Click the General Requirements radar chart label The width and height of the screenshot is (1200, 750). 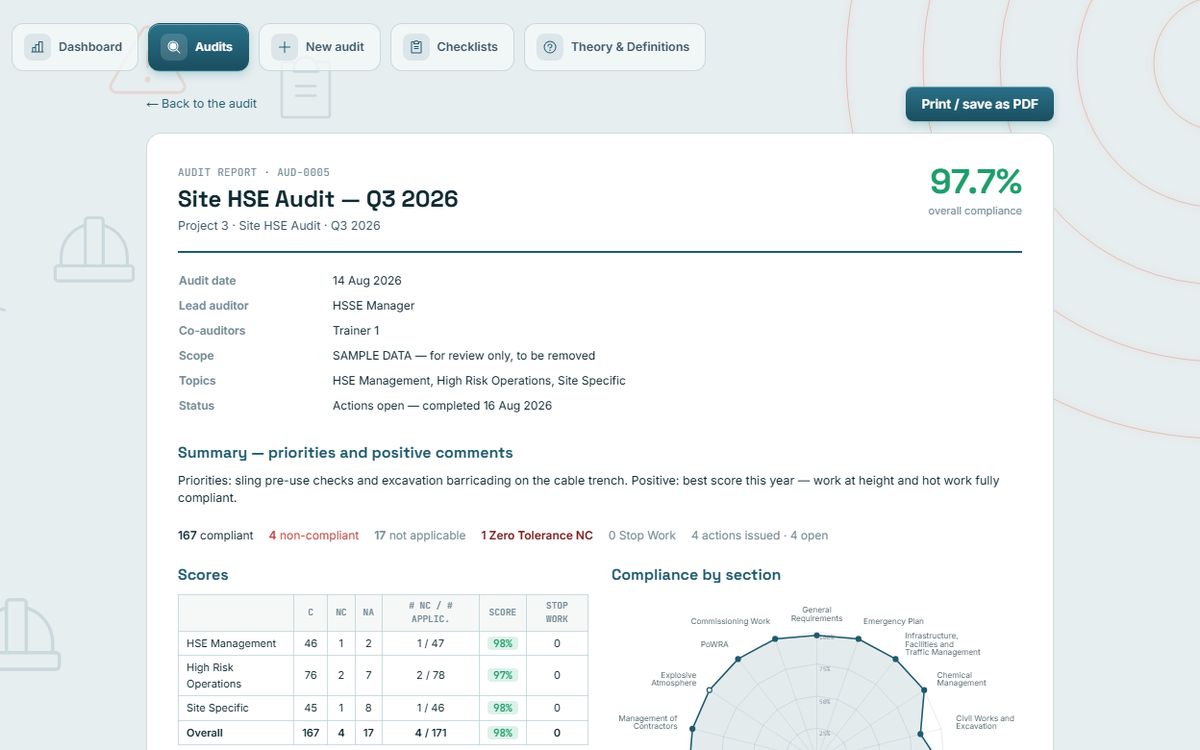(817, 614)
